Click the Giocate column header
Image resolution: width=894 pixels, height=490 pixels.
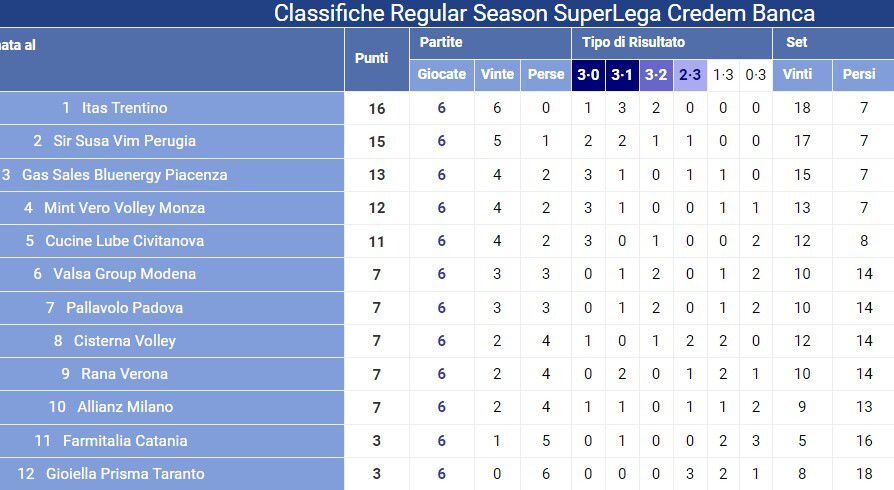441,74
